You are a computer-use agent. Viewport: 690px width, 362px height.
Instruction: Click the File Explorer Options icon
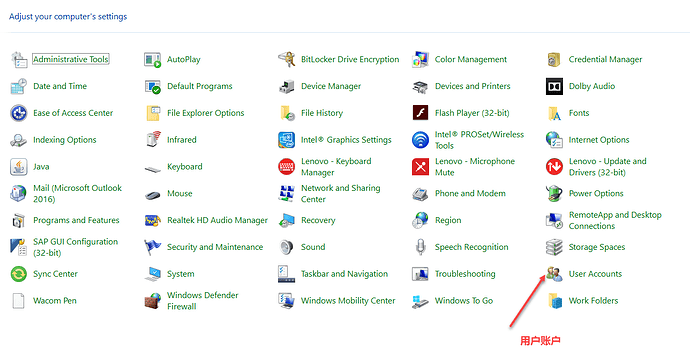coord(153,113)
